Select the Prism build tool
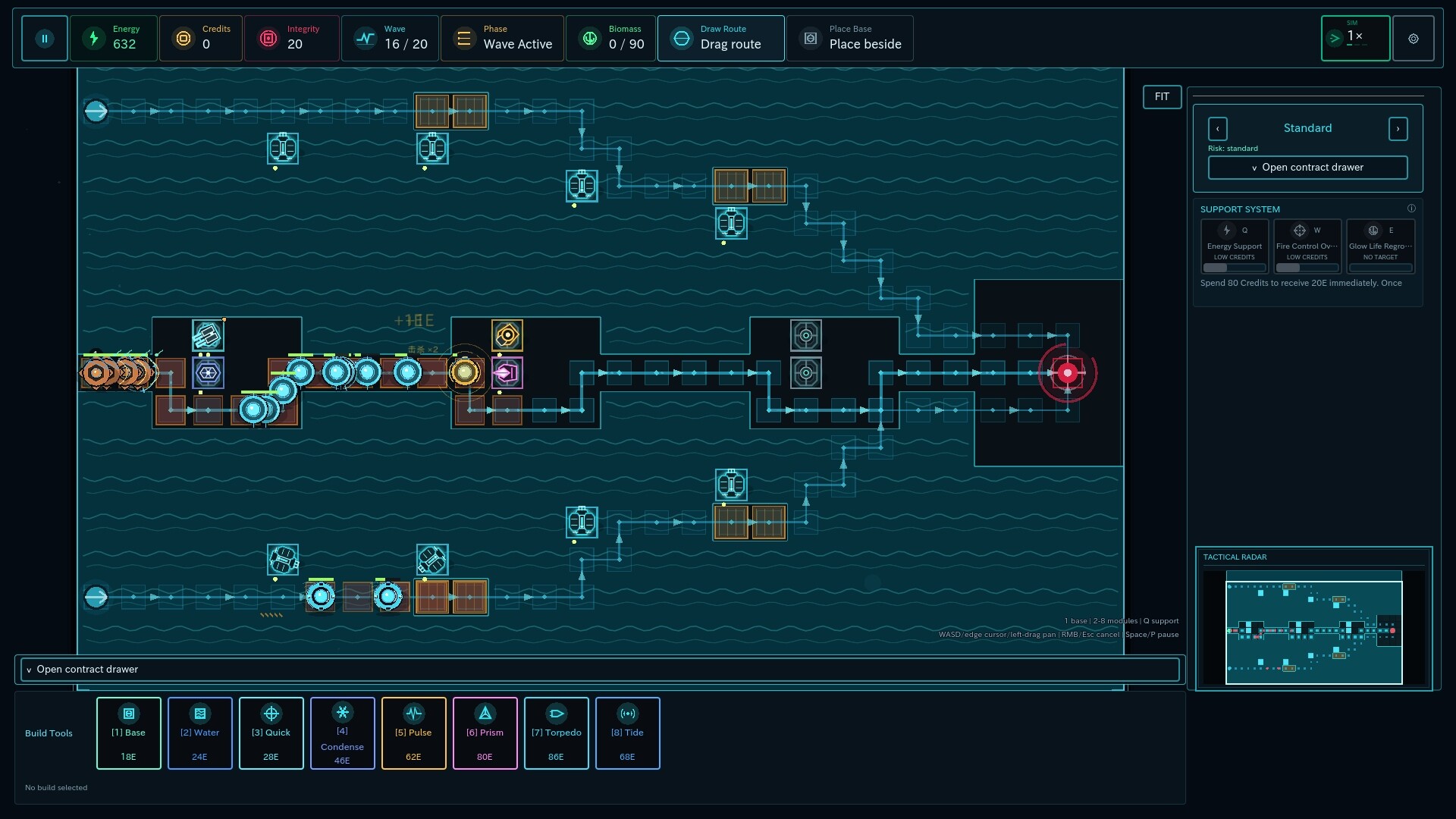This screenshot has height=819, width=1456. point(485,733)
